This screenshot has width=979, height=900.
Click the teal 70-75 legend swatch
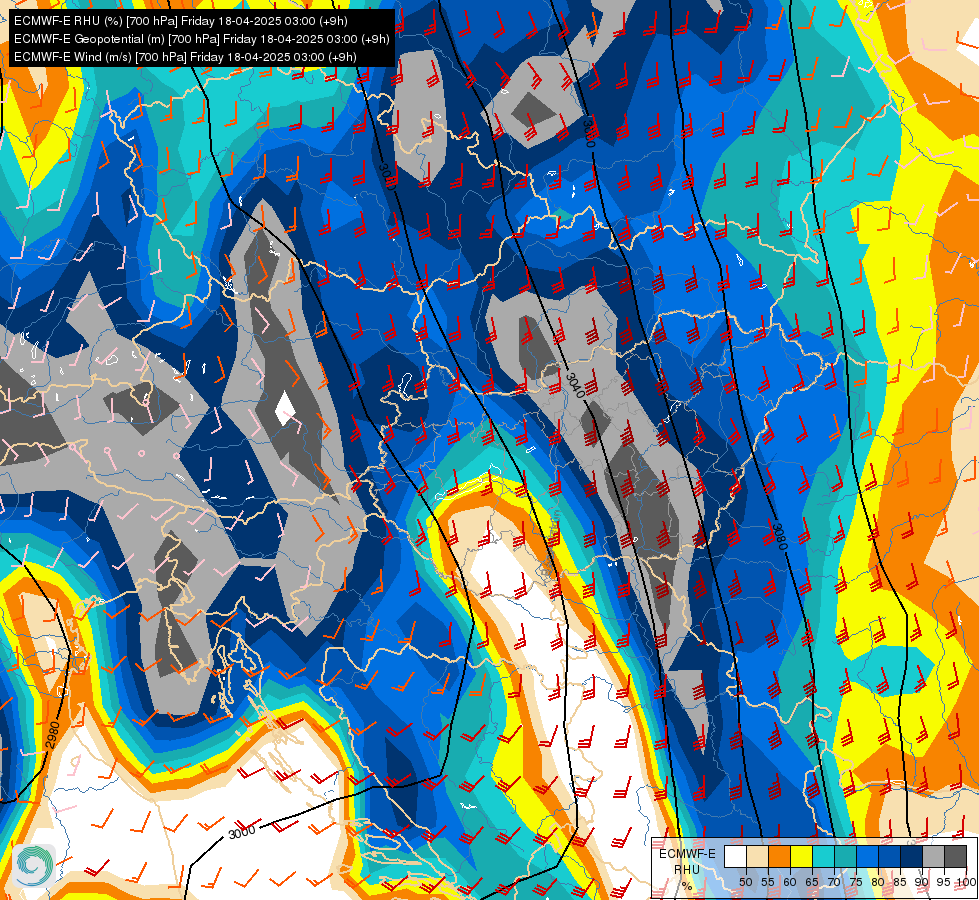coord(845,856)
